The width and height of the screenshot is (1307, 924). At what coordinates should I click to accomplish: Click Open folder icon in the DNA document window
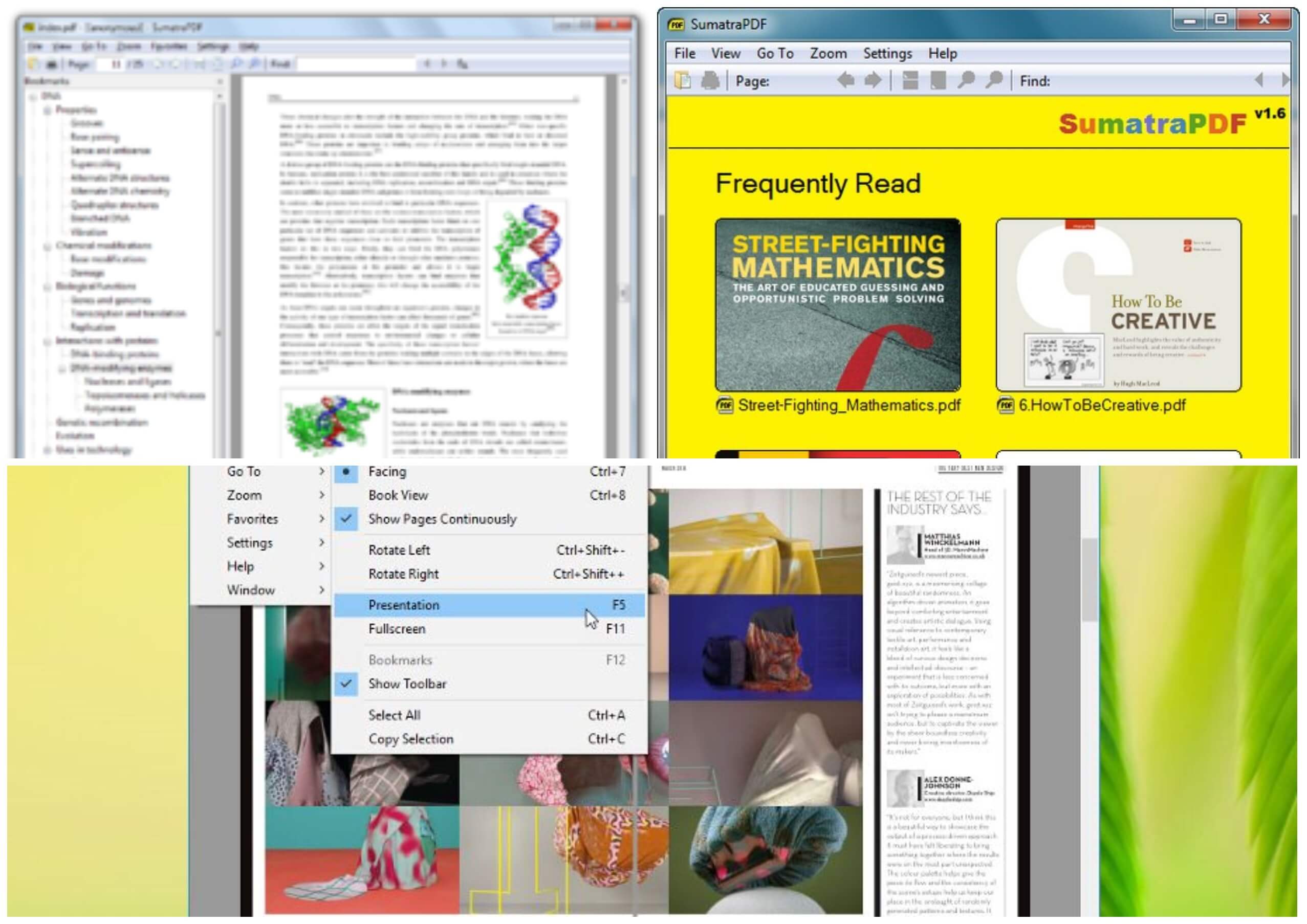[34, 64]
